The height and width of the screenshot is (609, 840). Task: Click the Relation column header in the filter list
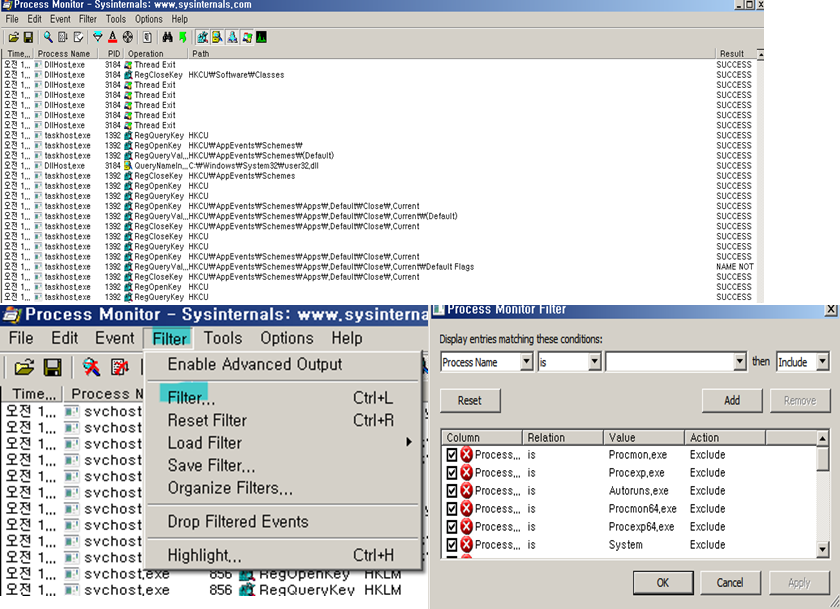tap(562, 438)
